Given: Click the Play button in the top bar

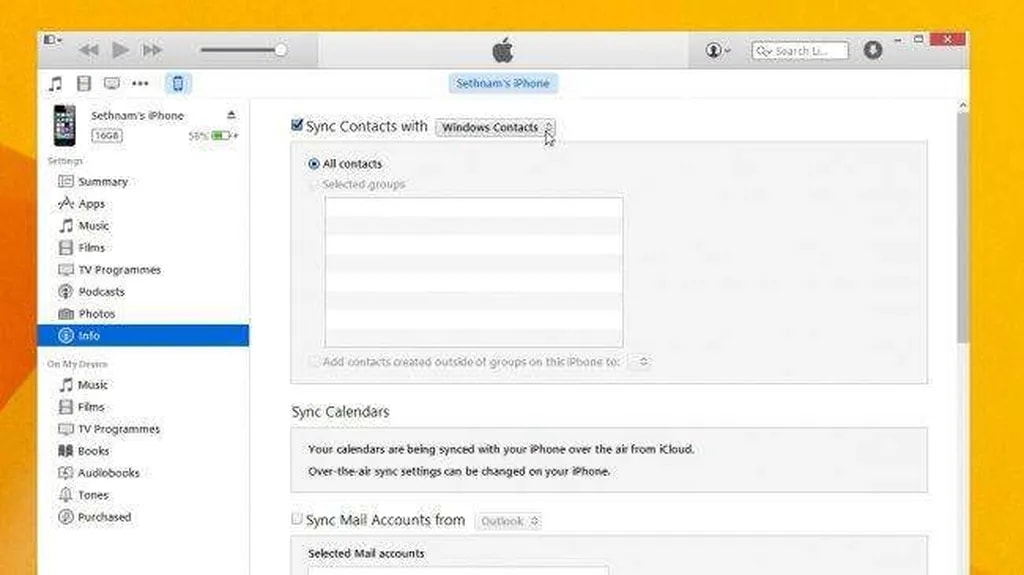Looking at the screenshot, I should tap(120, 49).
